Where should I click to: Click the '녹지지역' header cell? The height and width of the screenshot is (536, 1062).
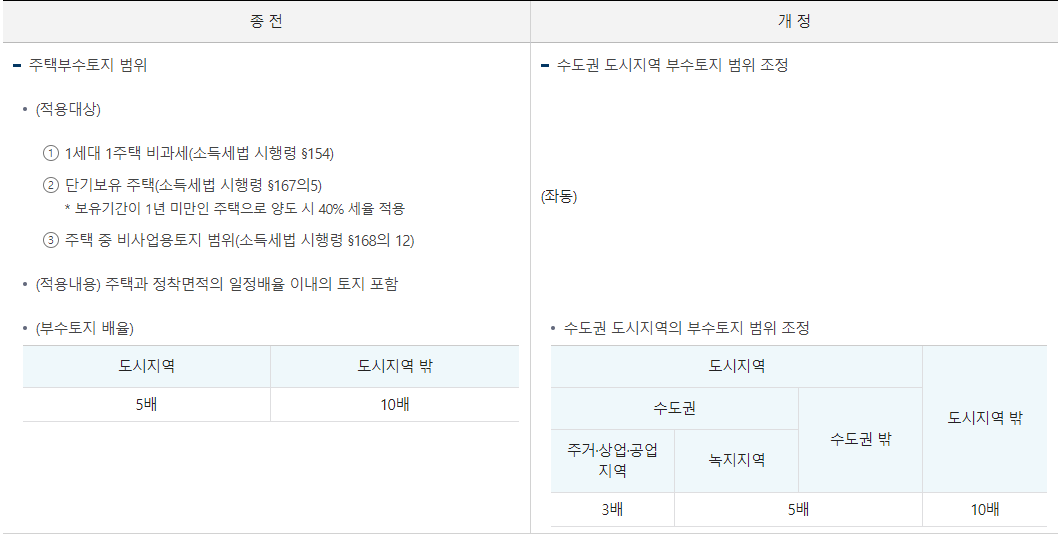(x=736, y=461)
